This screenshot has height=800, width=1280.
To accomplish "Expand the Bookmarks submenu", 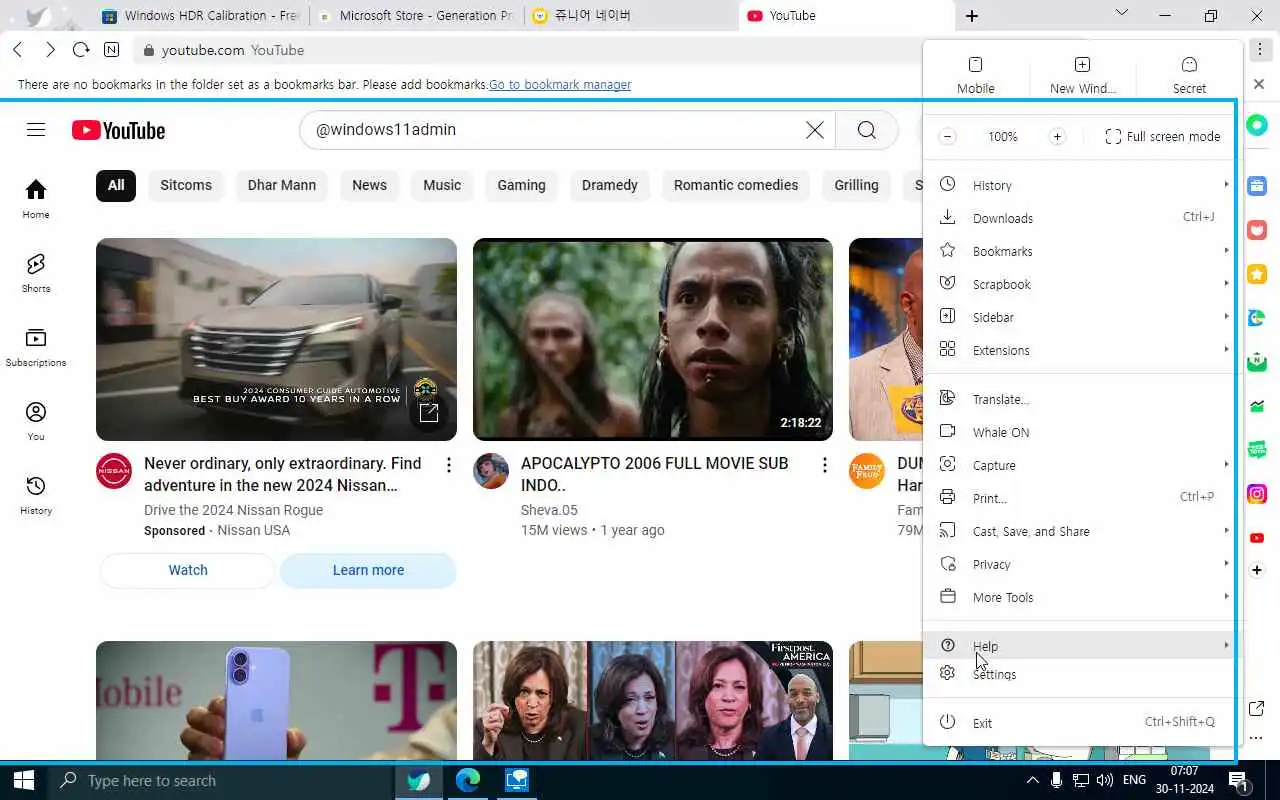I will 1081,251.
